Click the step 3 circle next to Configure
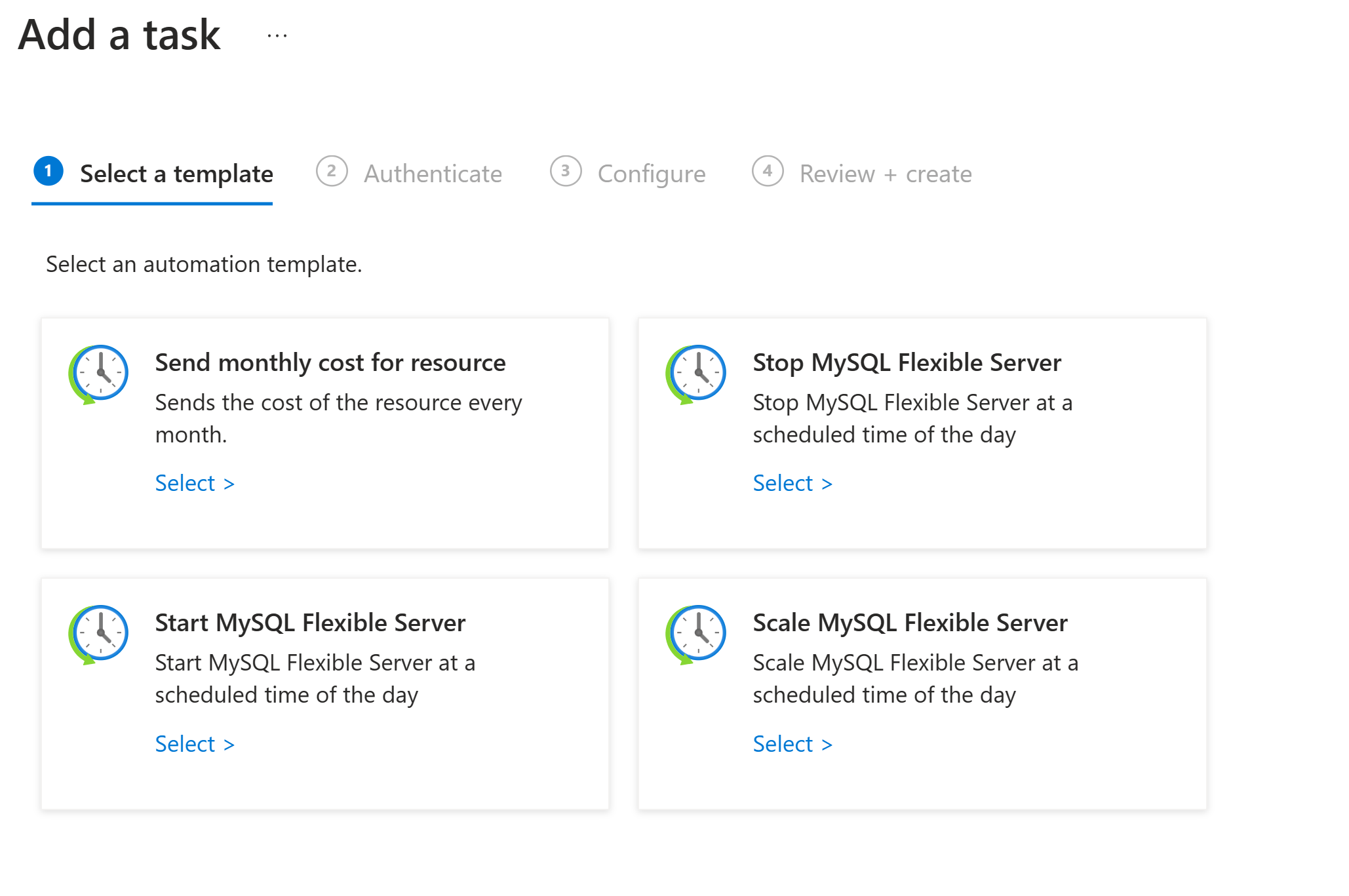 [x=565, y=172]
